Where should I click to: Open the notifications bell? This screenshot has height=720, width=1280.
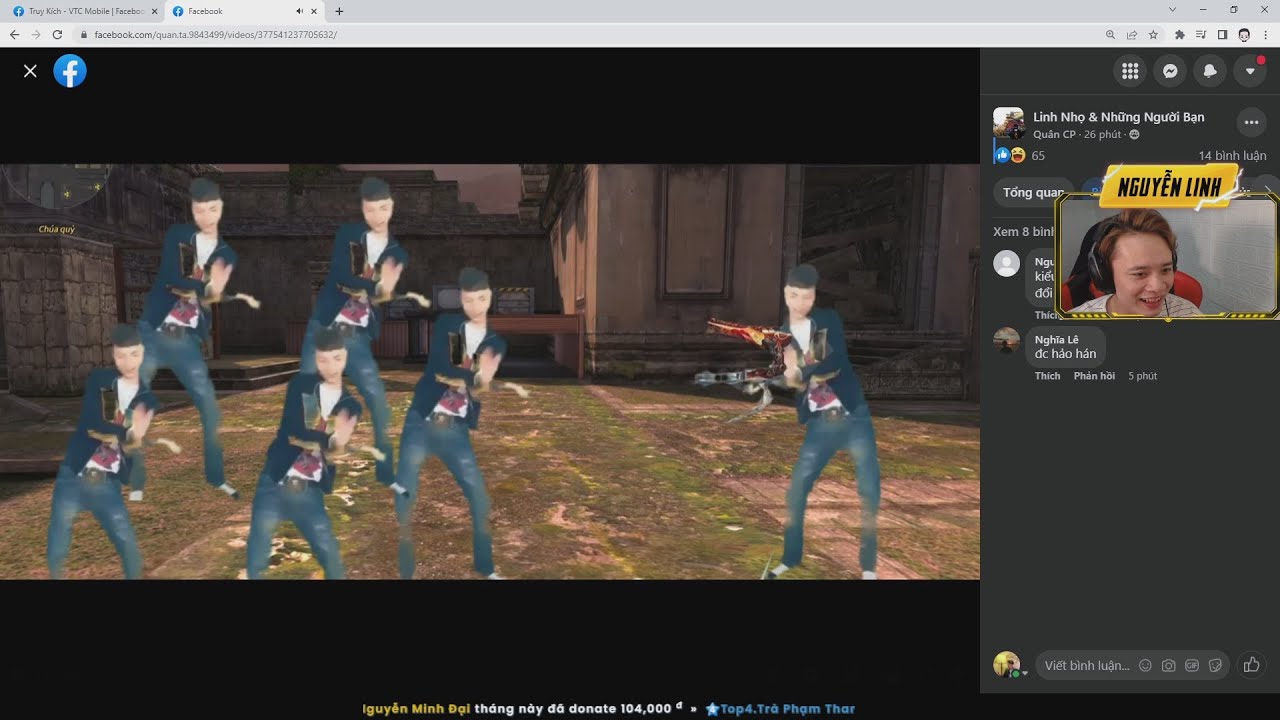(x=1210, y=70)
